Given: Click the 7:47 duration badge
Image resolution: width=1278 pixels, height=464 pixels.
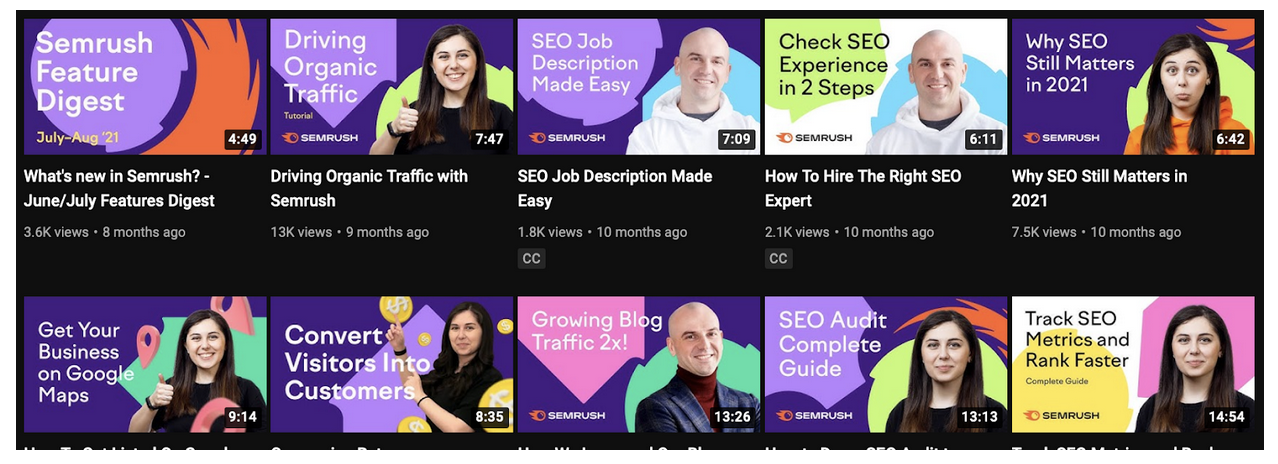Looking at the screenshot, I should coord(489,139).
